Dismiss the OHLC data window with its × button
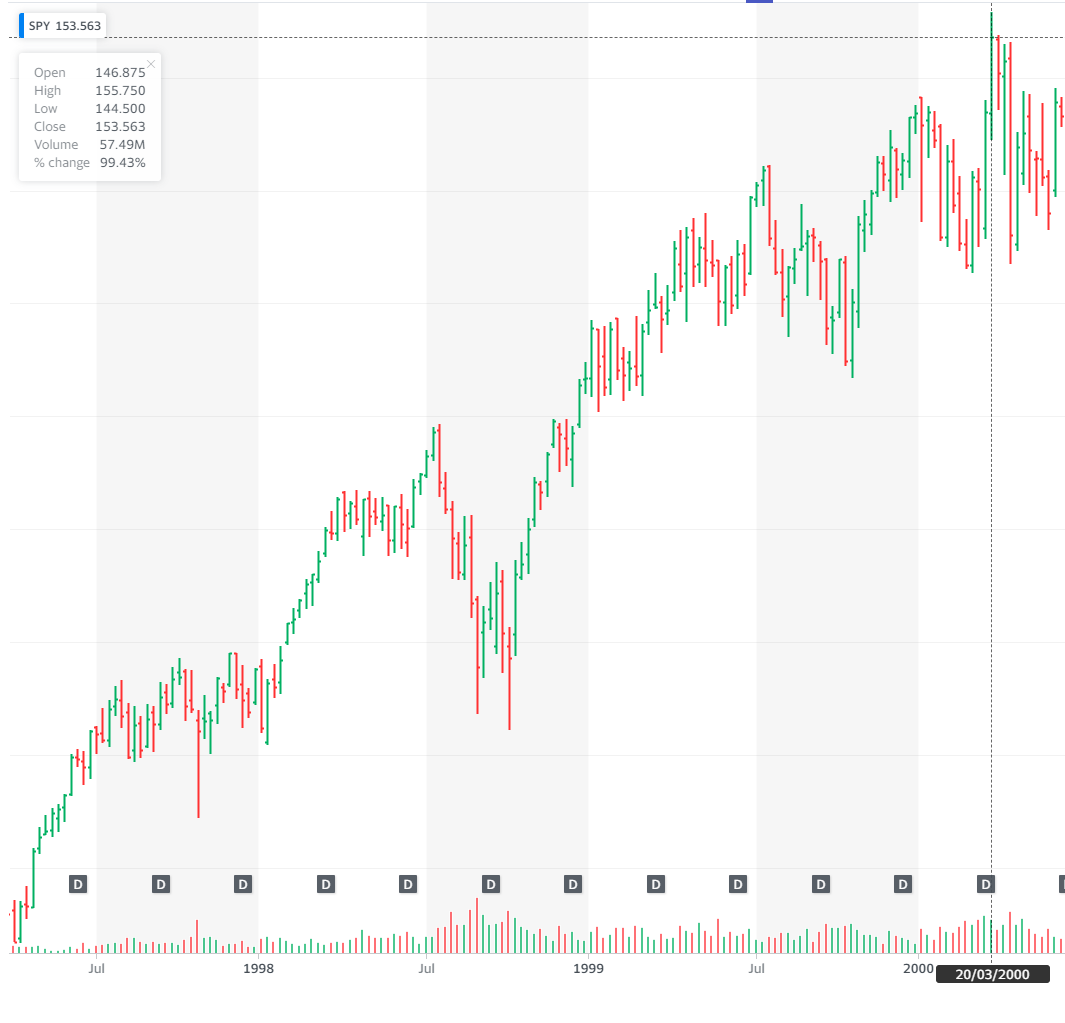Viewport: 1065px width, 1023px height. tap(151, 63)
